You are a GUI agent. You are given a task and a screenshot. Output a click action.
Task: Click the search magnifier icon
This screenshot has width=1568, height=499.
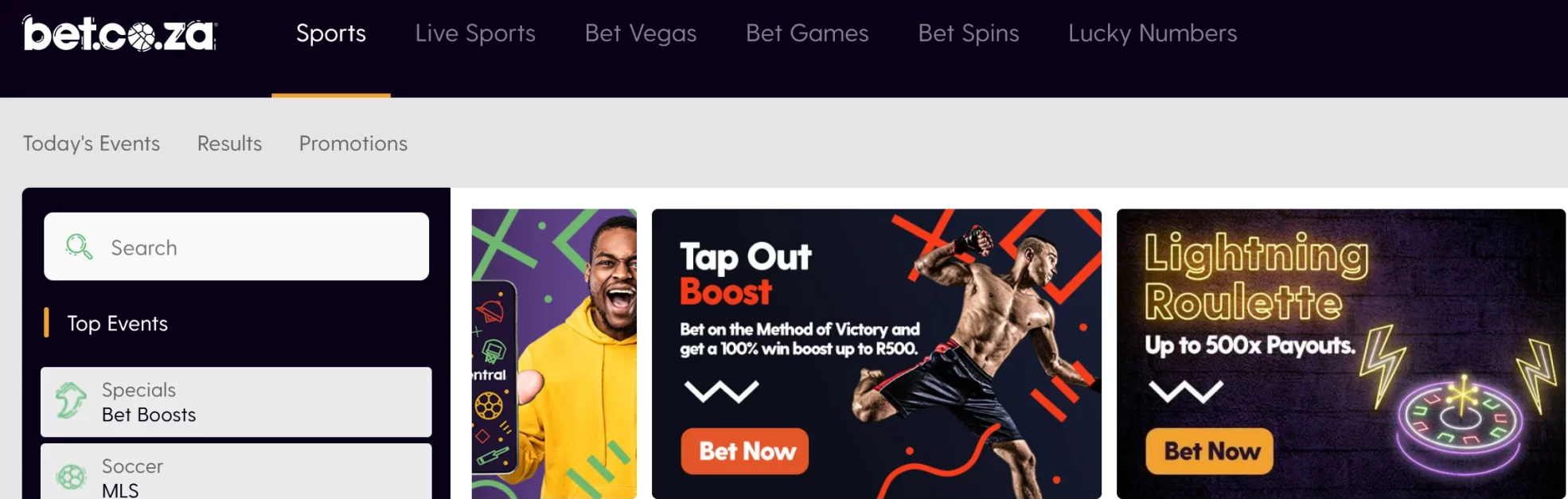pos(79,247)
